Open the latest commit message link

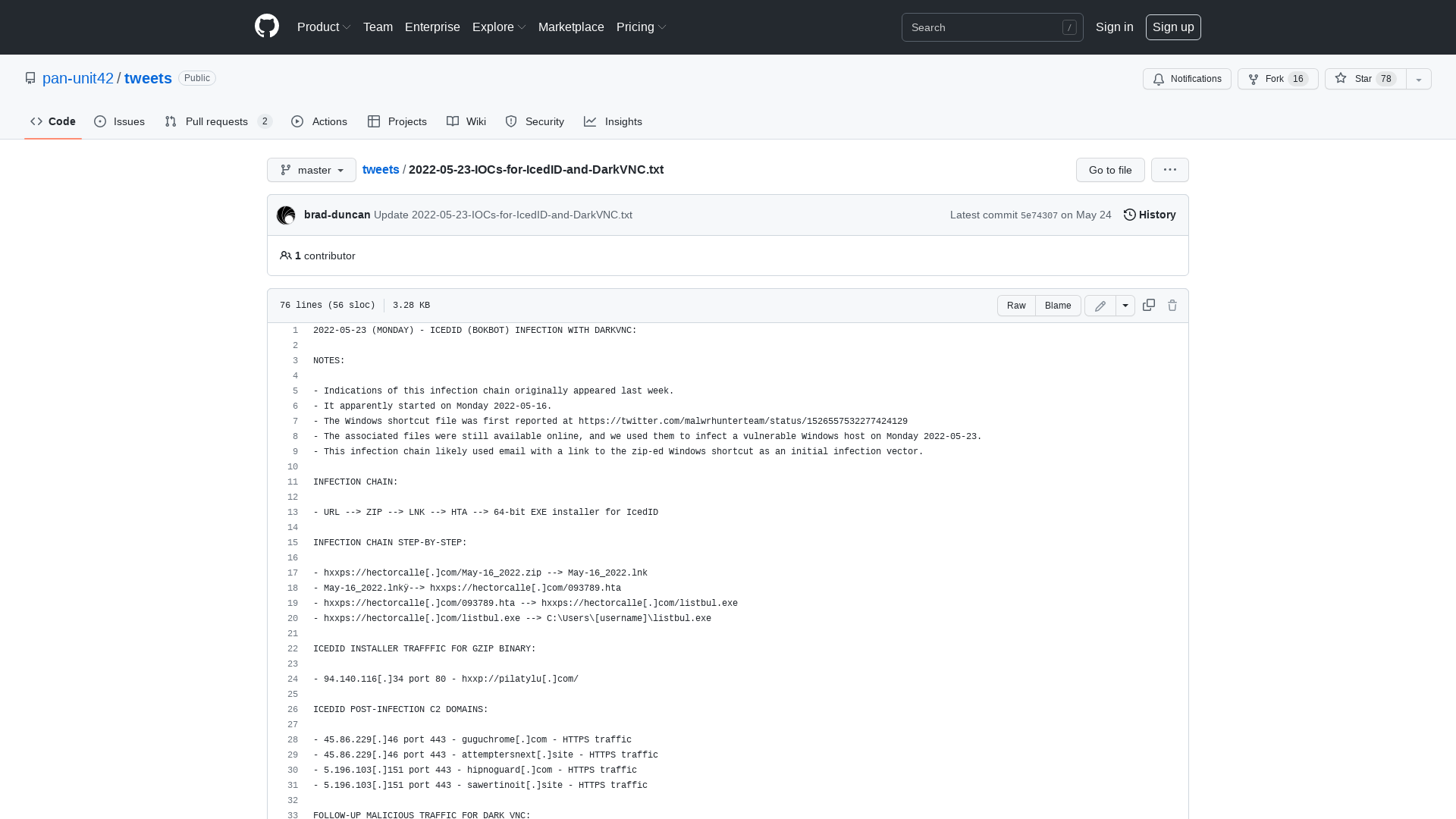(503, 215)
